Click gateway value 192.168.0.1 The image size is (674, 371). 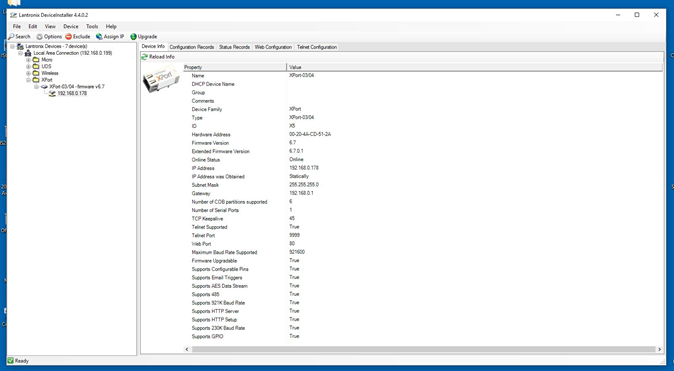pyautogui.click(x=301, y=193)
